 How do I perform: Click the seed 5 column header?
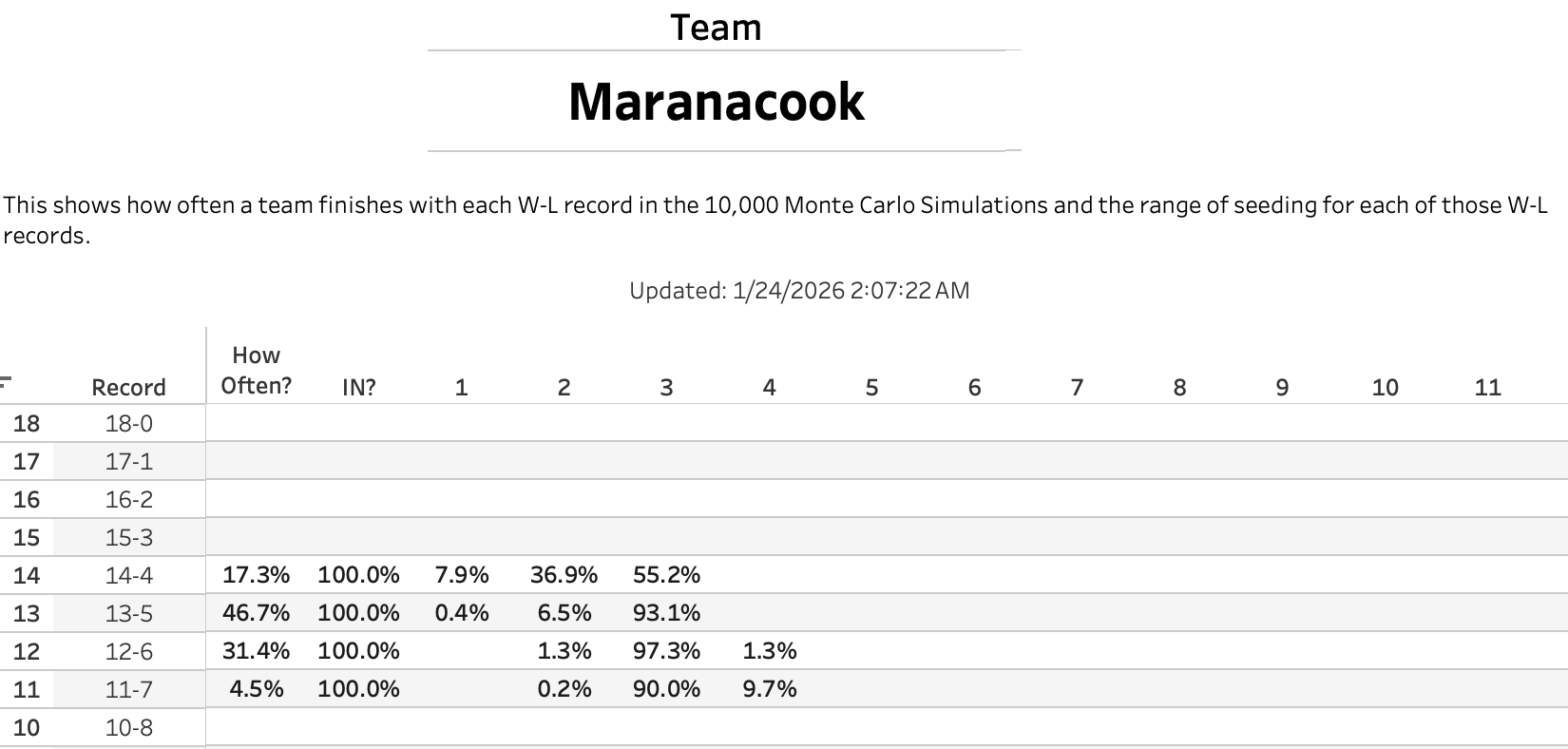[x=871, y=387]
